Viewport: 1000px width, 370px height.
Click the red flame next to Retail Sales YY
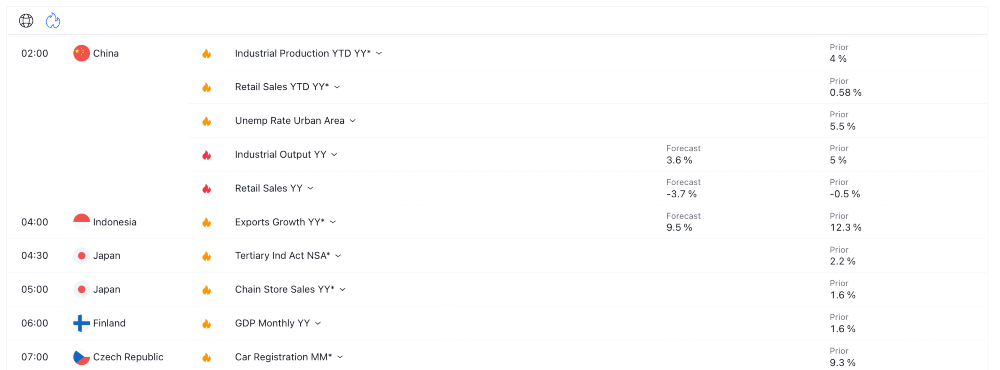207,189
